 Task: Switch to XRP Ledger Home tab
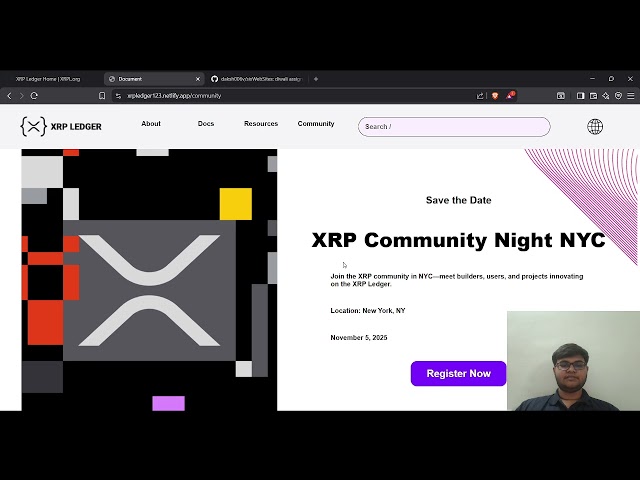coord(48,79)
